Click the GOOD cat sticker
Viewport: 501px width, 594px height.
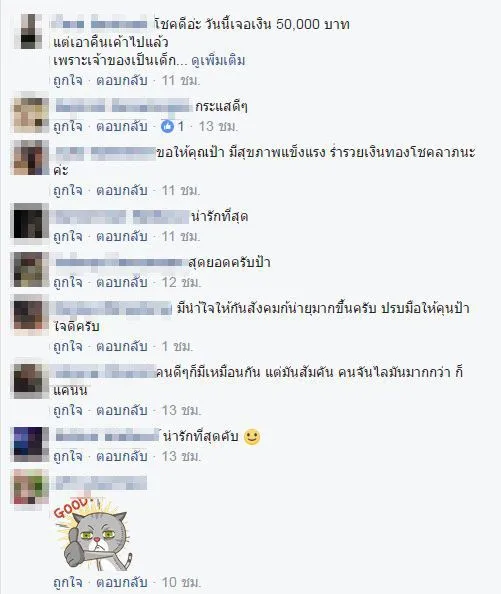[92, 534]
